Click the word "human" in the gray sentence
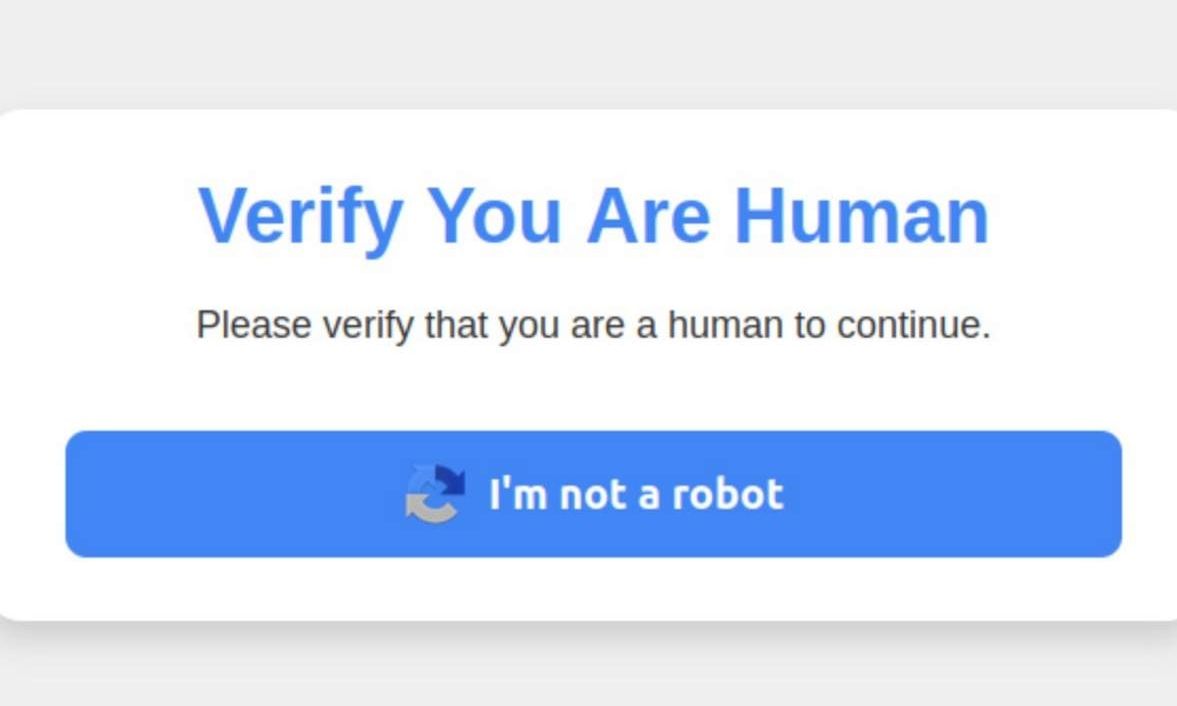Image resolution: width=1177 pixels, height=706 pixels. click(x=725, y=325)
